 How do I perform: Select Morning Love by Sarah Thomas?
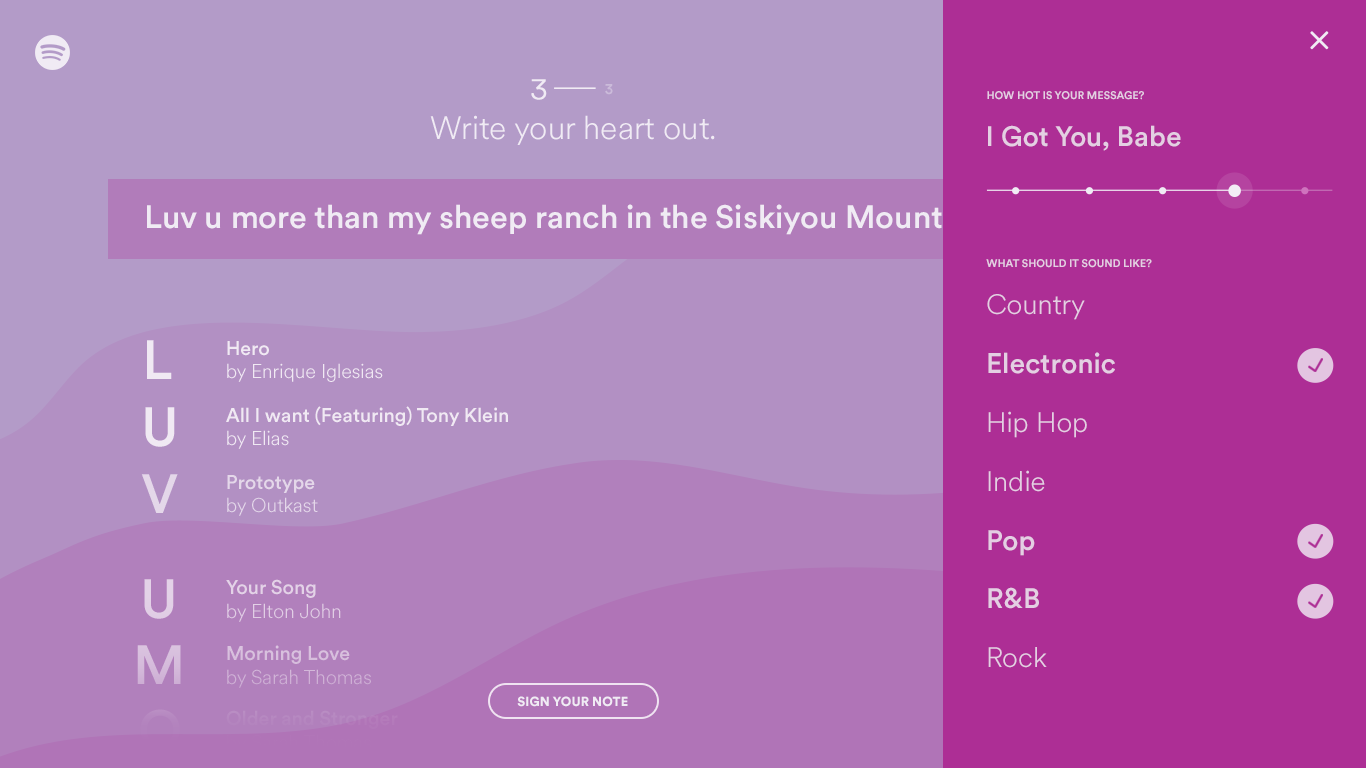point(298,665)
